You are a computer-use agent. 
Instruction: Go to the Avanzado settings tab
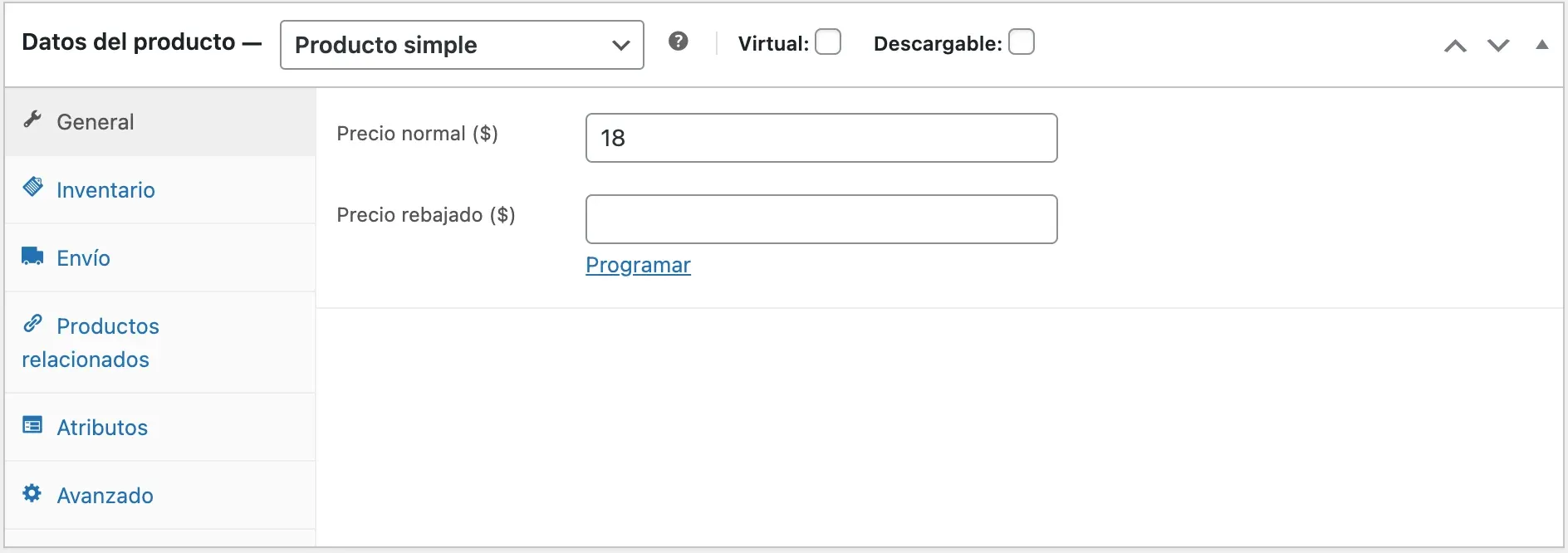tap(105, 495)
